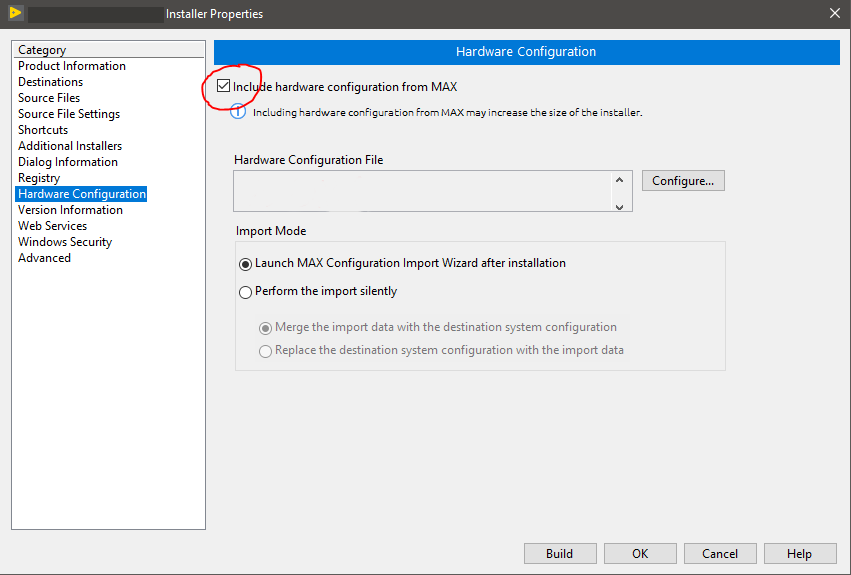
Task: Open Help for this dialog
Action: pos(800,553)
